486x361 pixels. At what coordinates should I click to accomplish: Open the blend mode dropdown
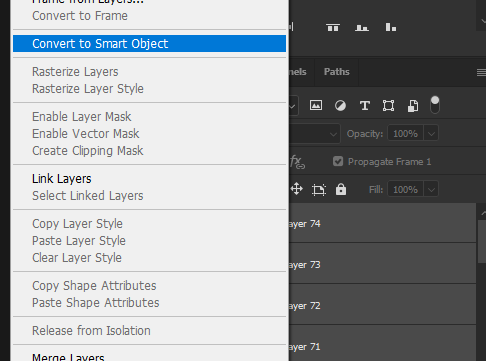point(315,134)
